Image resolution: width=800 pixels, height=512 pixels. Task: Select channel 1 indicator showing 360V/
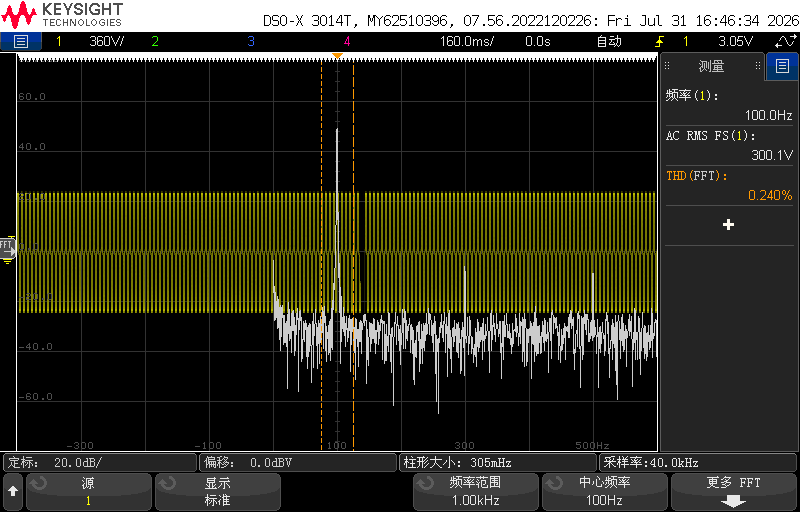tap(89, 41)
